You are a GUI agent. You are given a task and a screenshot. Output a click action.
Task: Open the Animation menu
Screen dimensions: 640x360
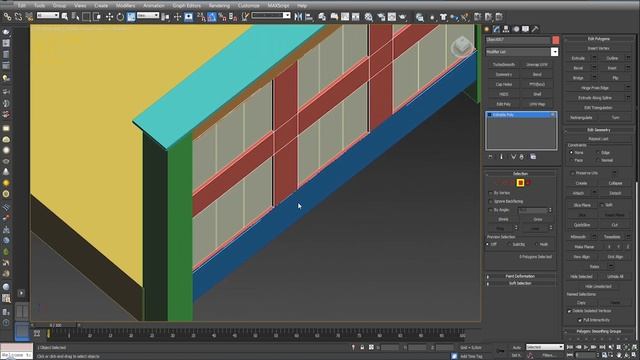pos(154,6)
